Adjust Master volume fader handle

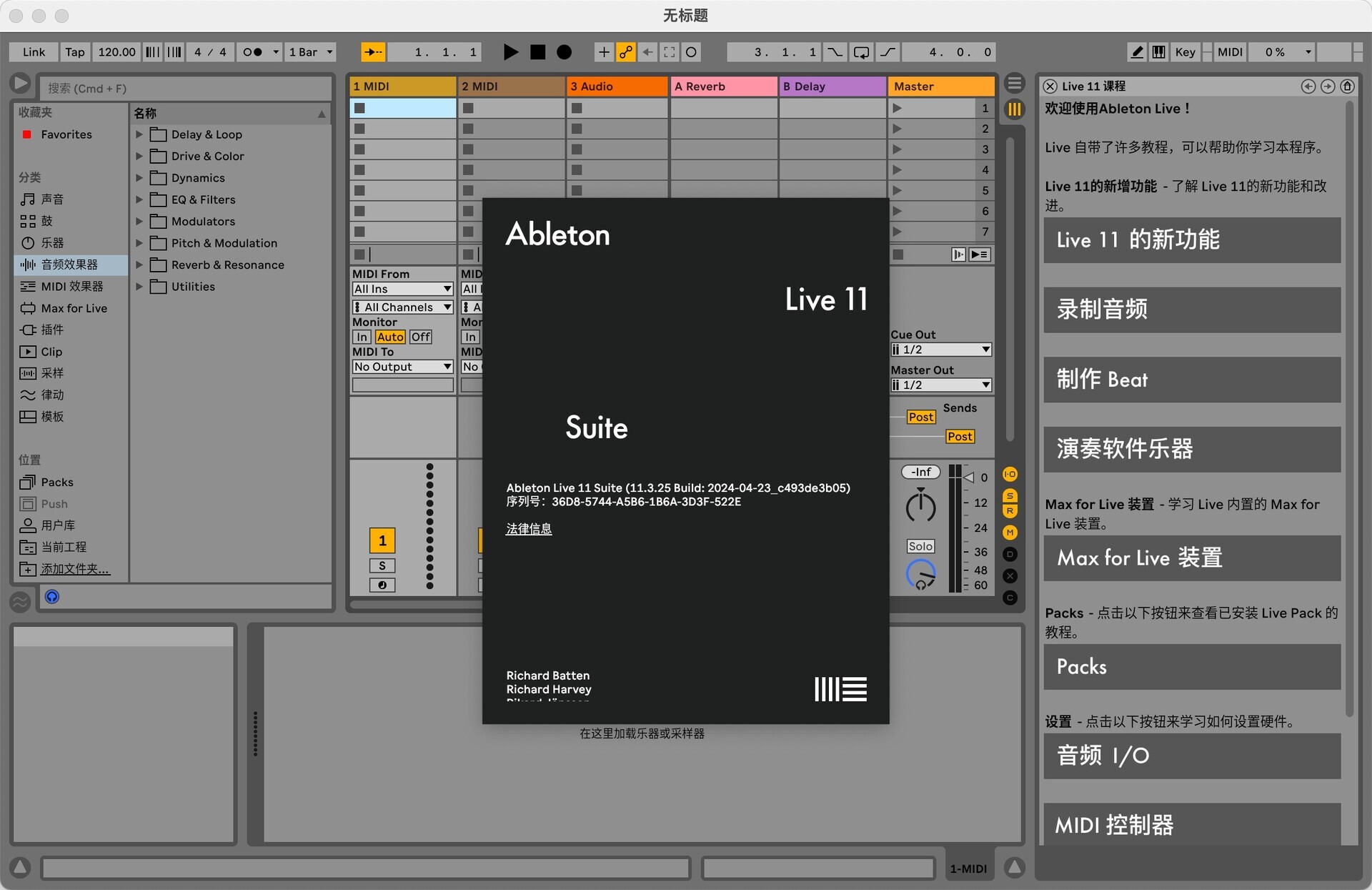[969, 477]
